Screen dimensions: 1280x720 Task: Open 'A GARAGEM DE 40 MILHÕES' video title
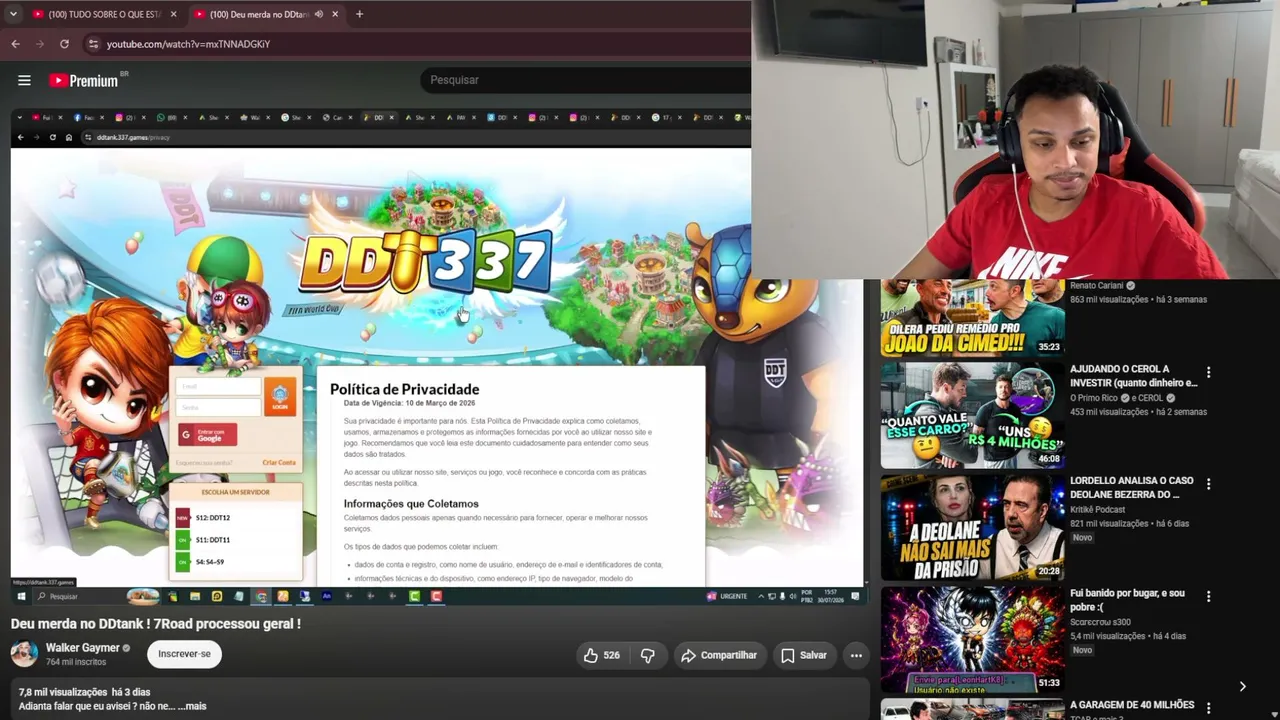click(1132, 705)
